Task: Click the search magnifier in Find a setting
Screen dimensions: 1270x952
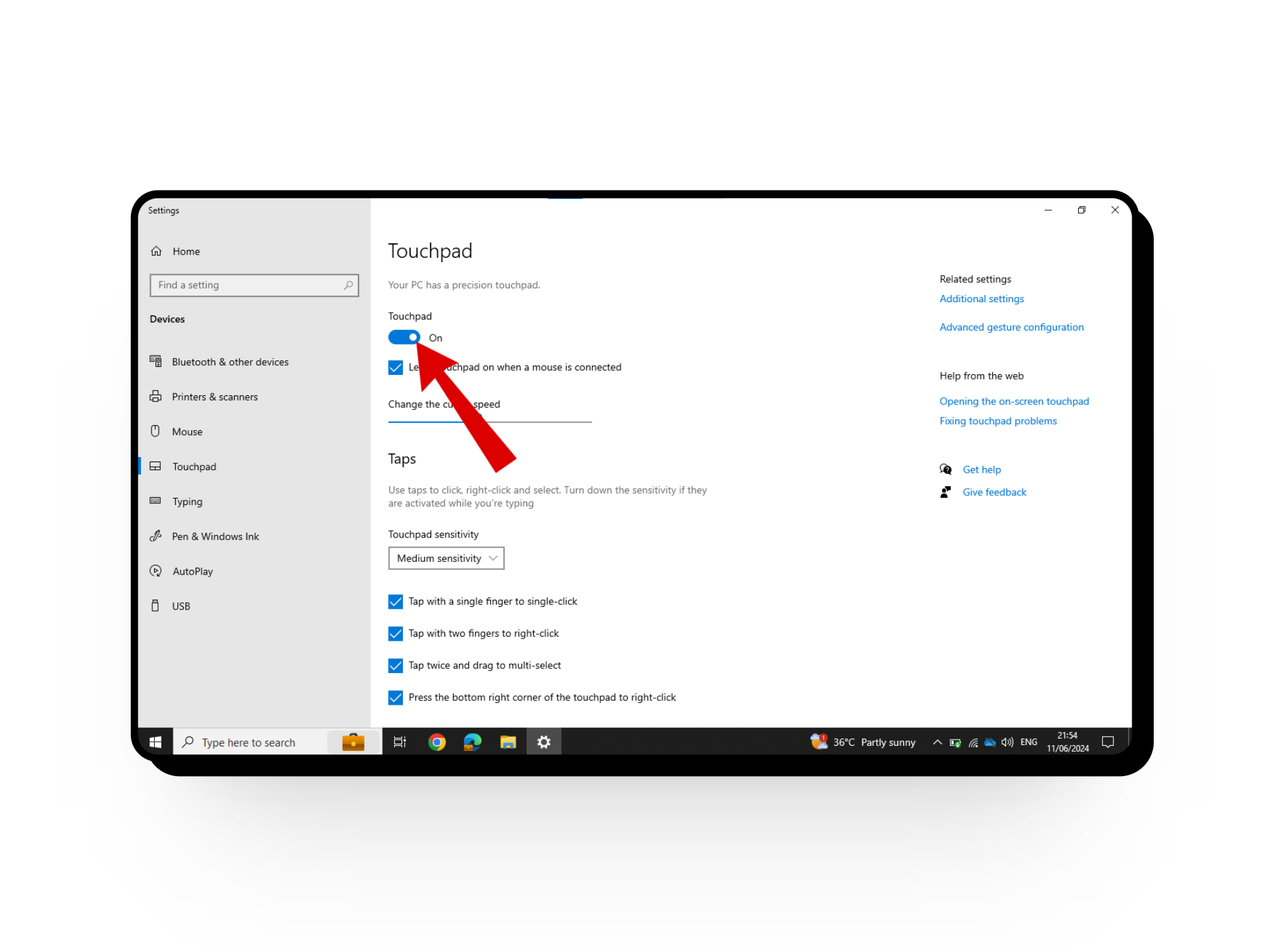Action: (x=348, y=285)
